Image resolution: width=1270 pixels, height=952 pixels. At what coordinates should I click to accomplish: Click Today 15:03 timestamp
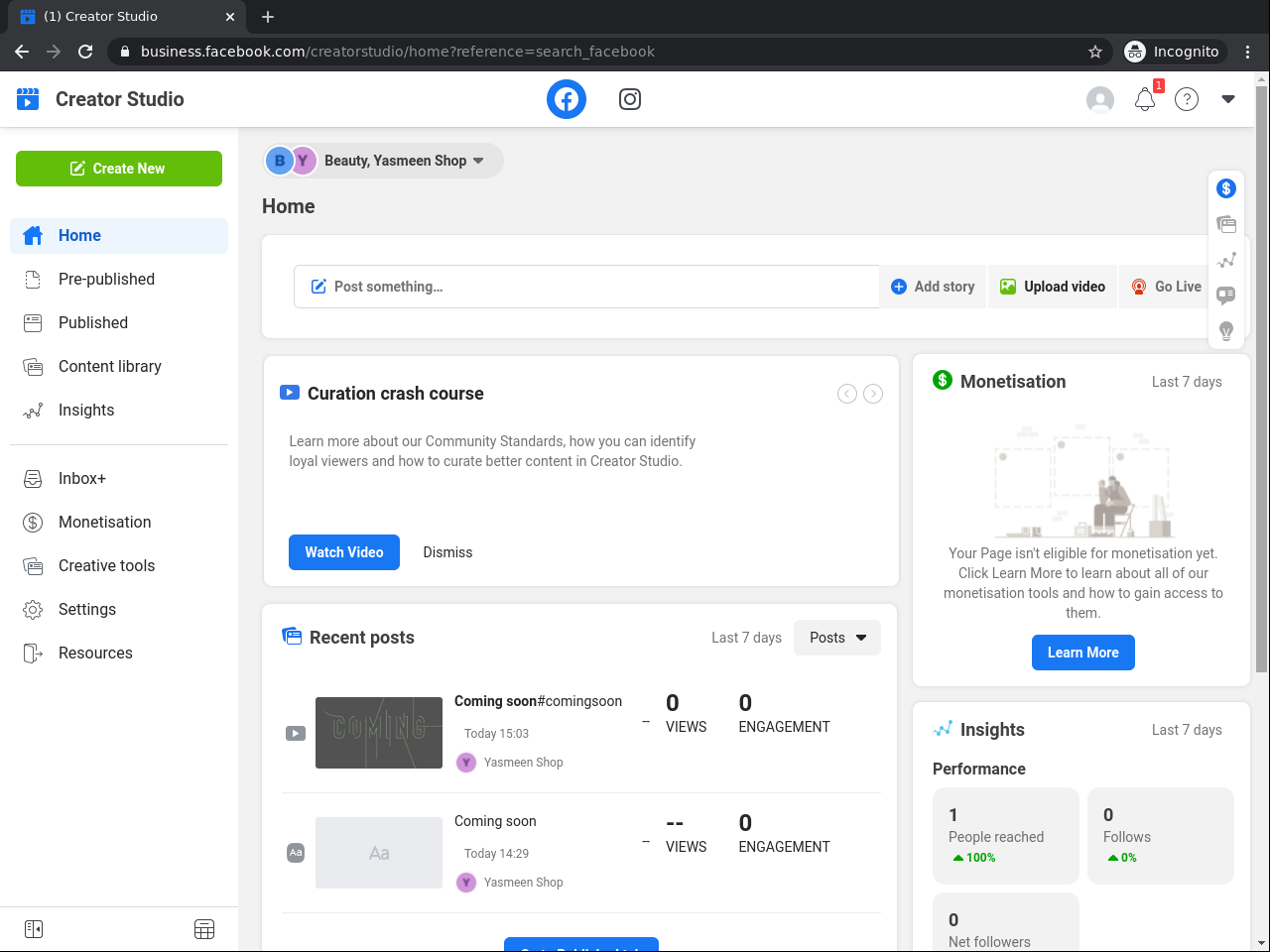click(496, 734)
